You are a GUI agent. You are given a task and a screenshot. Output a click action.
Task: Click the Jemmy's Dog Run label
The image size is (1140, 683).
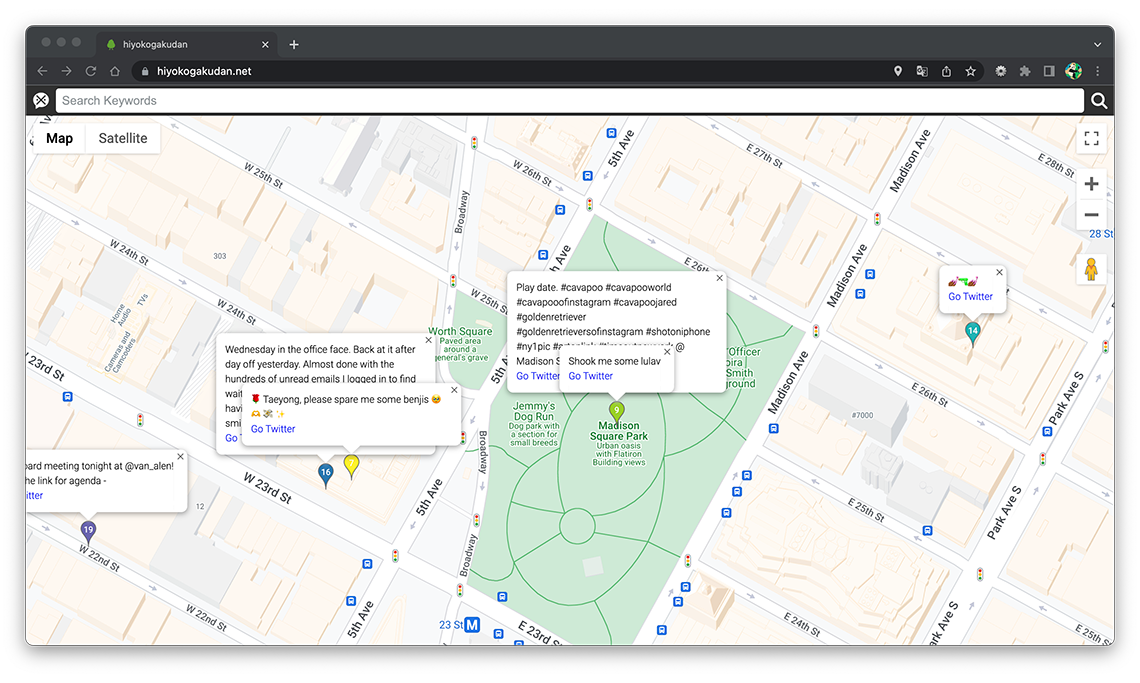pos(534,411)
